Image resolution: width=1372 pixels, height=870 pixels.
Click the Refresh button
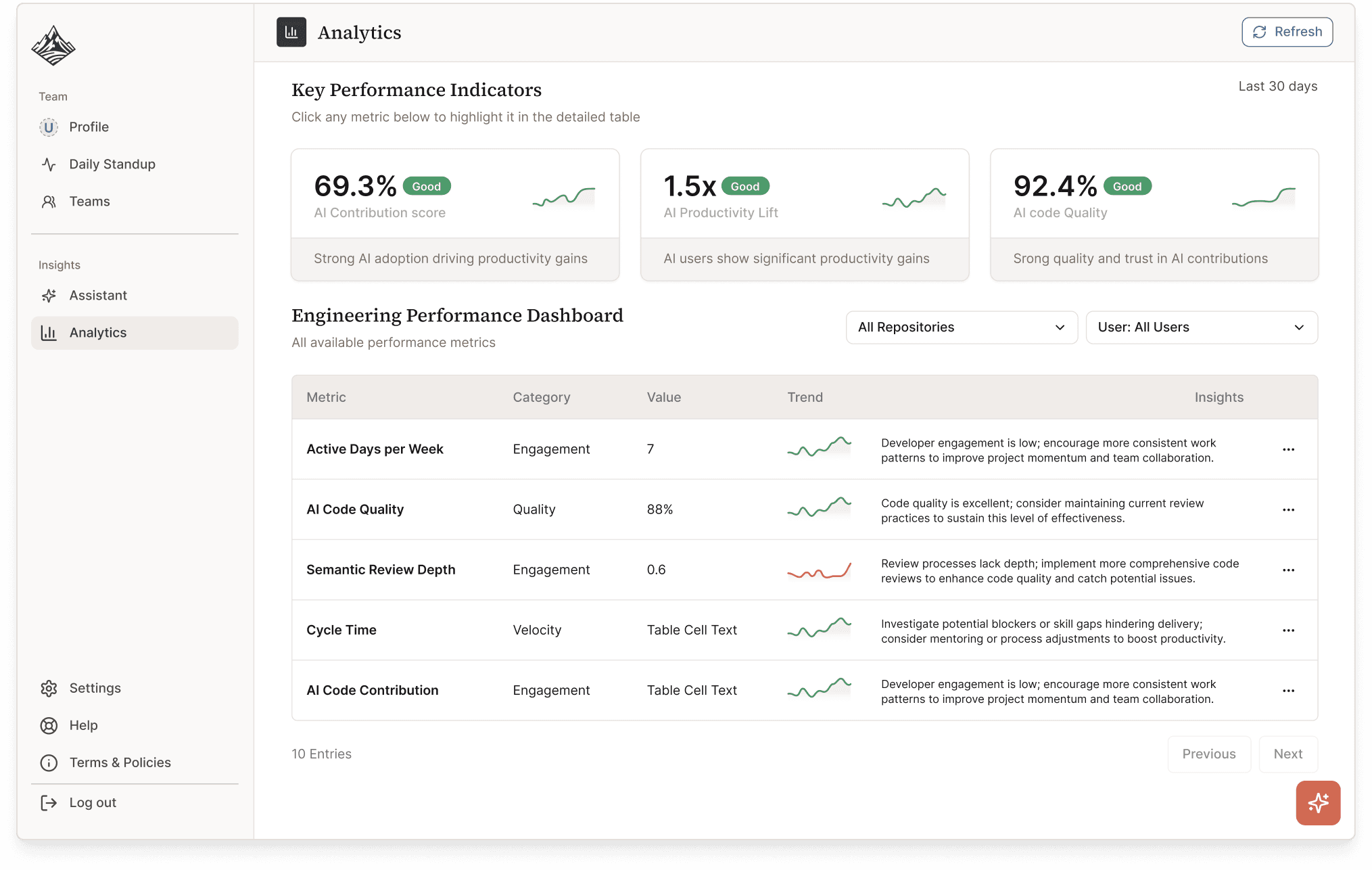click(1287, 32)
